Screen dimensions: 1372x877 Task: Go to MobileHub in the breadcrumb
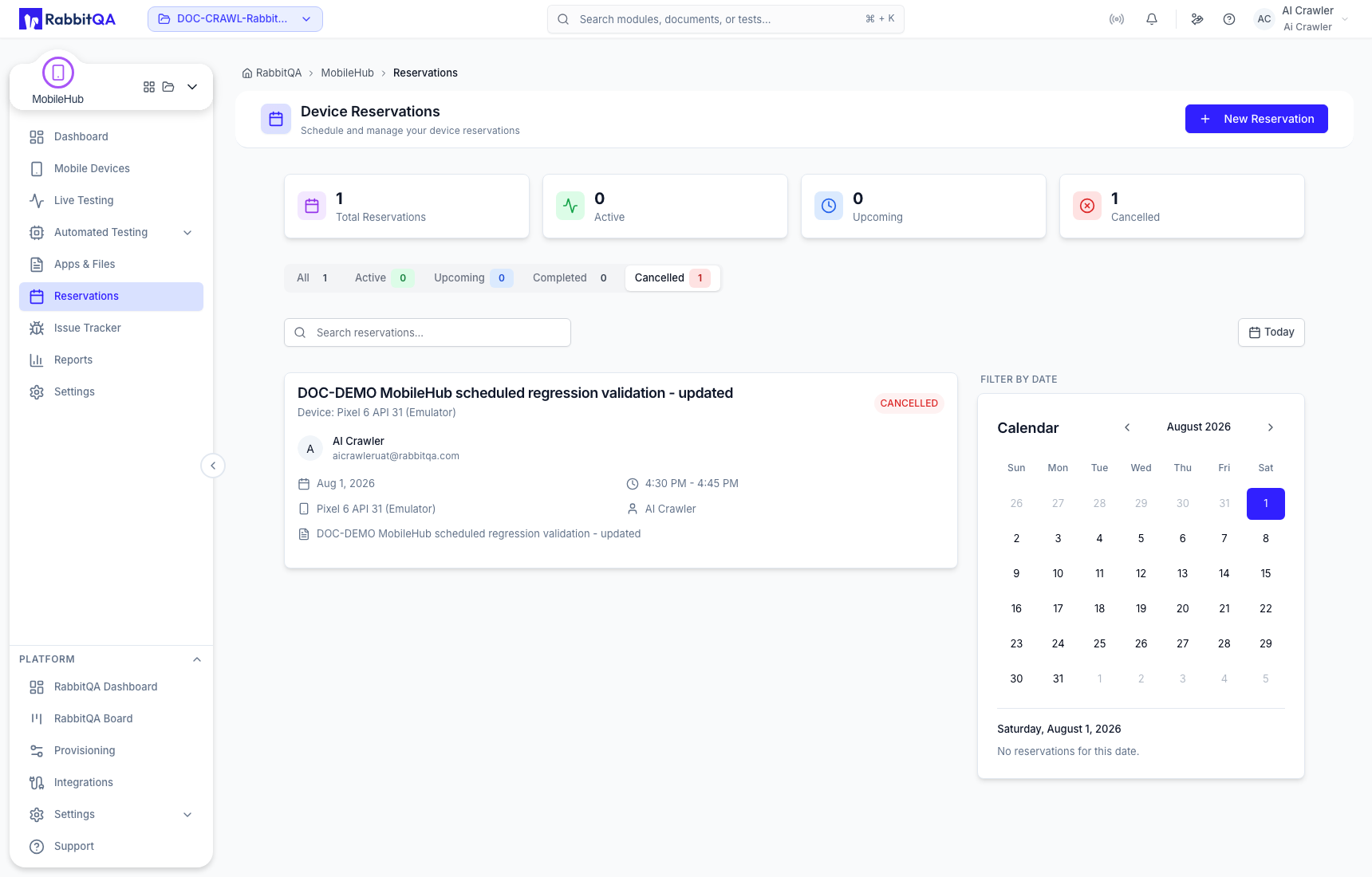pyautogui.click(x=347, y=73)
